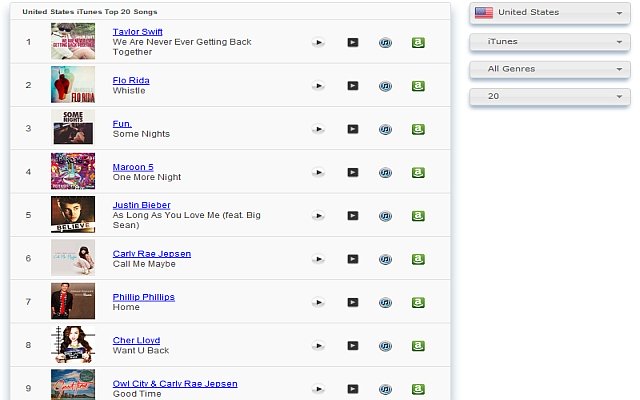The height and width of the screenshot is (400, 640).
Task: Play preview of Home by Phillip Phillips
Action: pos(318,302)
